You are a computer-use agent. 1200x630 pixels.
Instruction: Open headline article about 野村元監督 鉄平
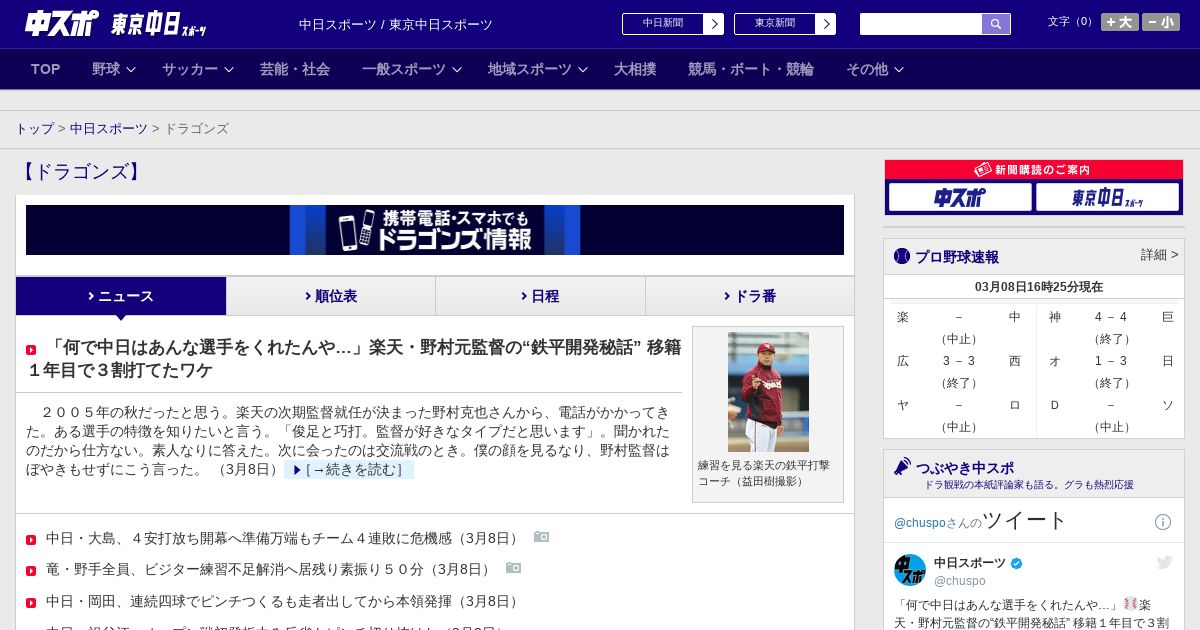pyautogui.click(x=354, y=359)
